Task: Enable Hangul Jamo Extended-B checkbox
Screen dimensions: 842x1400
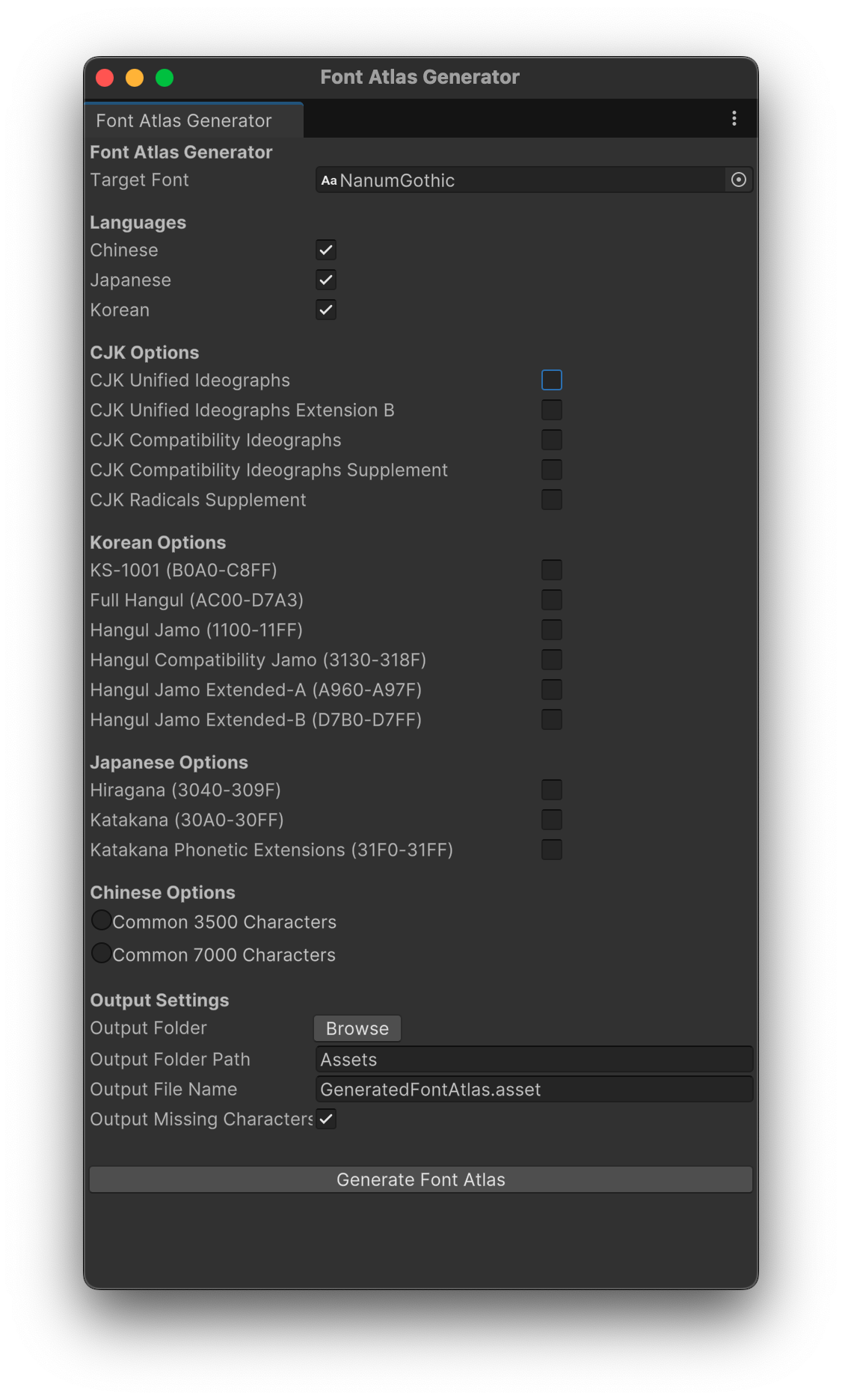Action: (552, 719)
